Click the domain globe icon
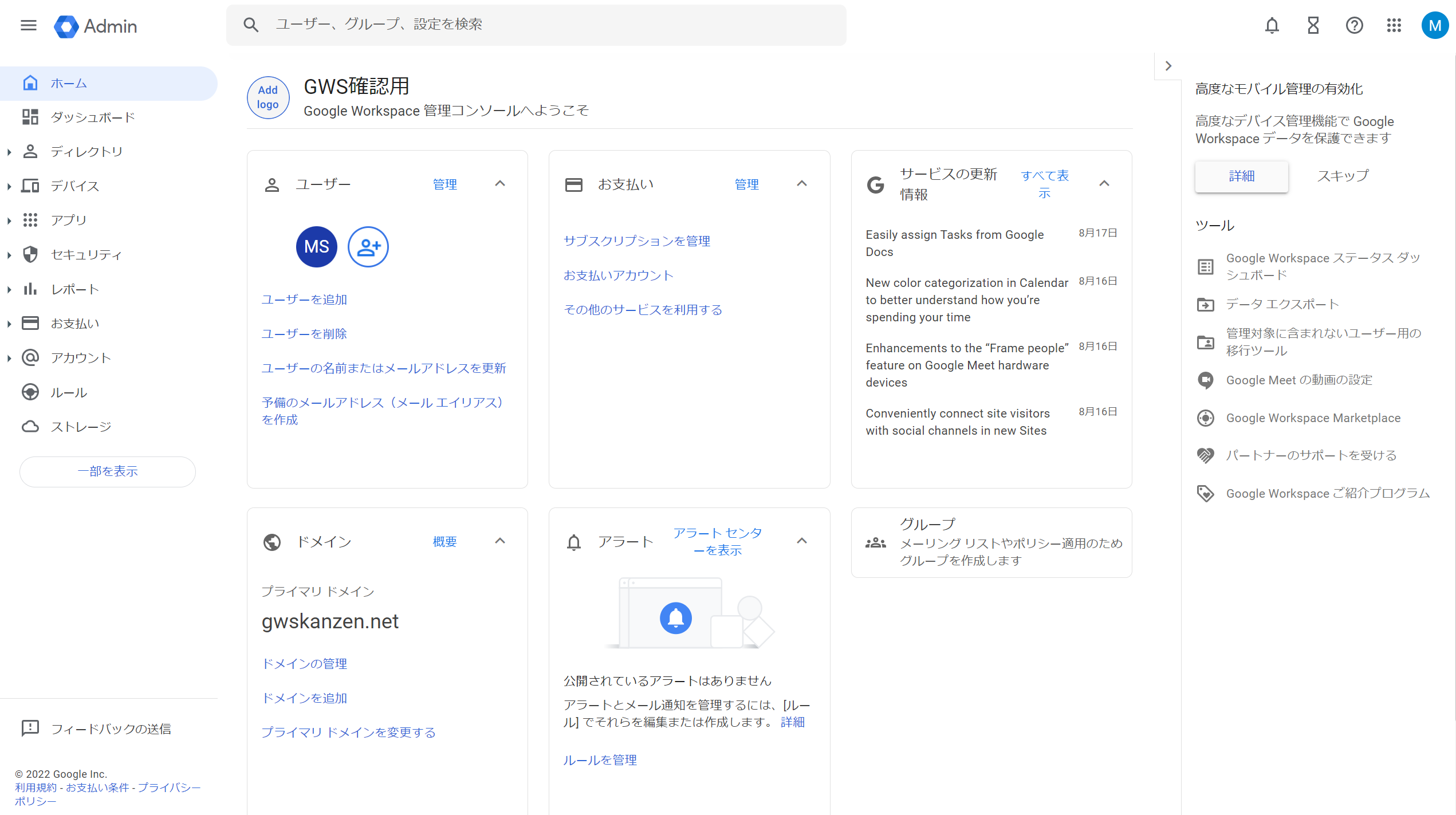The height and width of the screenshot is (815, 1456). click(x=271, y=542)
